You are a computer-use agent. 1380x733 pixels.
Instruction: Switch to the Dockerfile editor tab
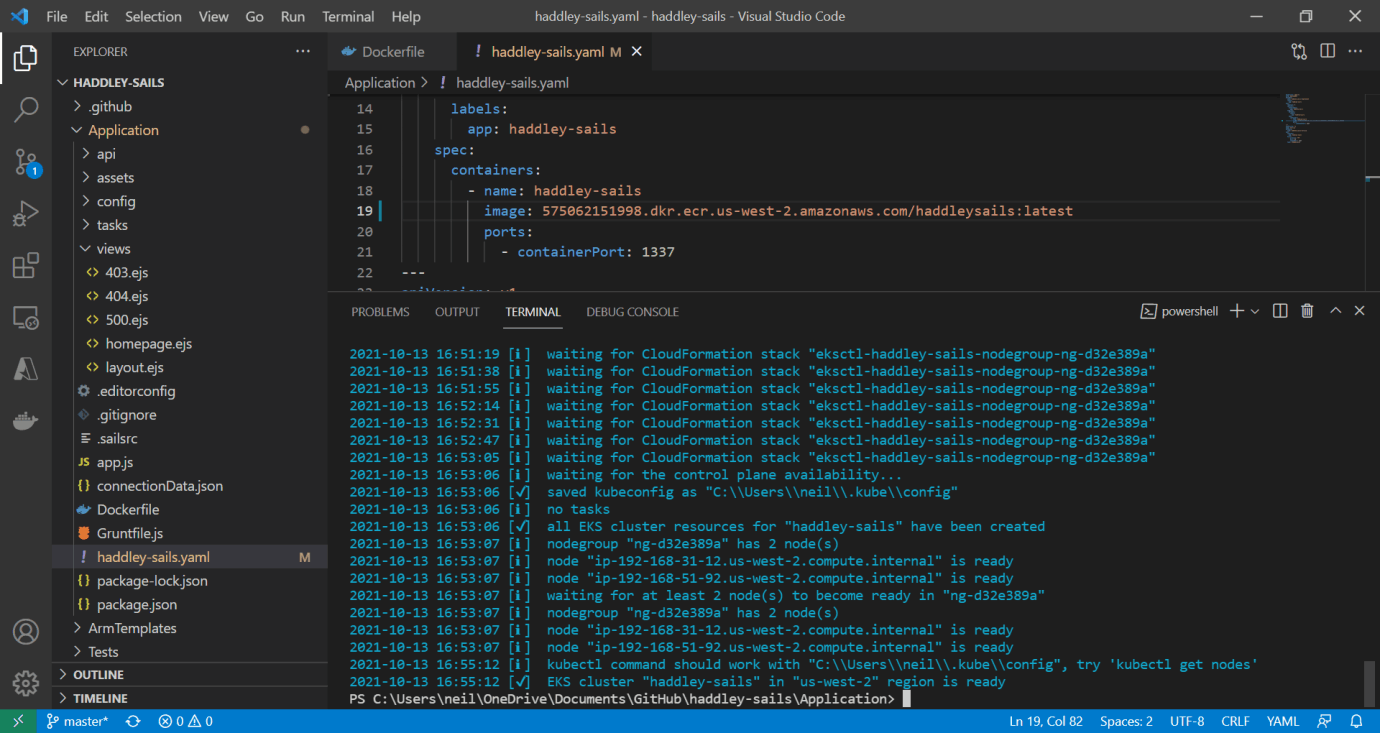[x=392, y=51]
